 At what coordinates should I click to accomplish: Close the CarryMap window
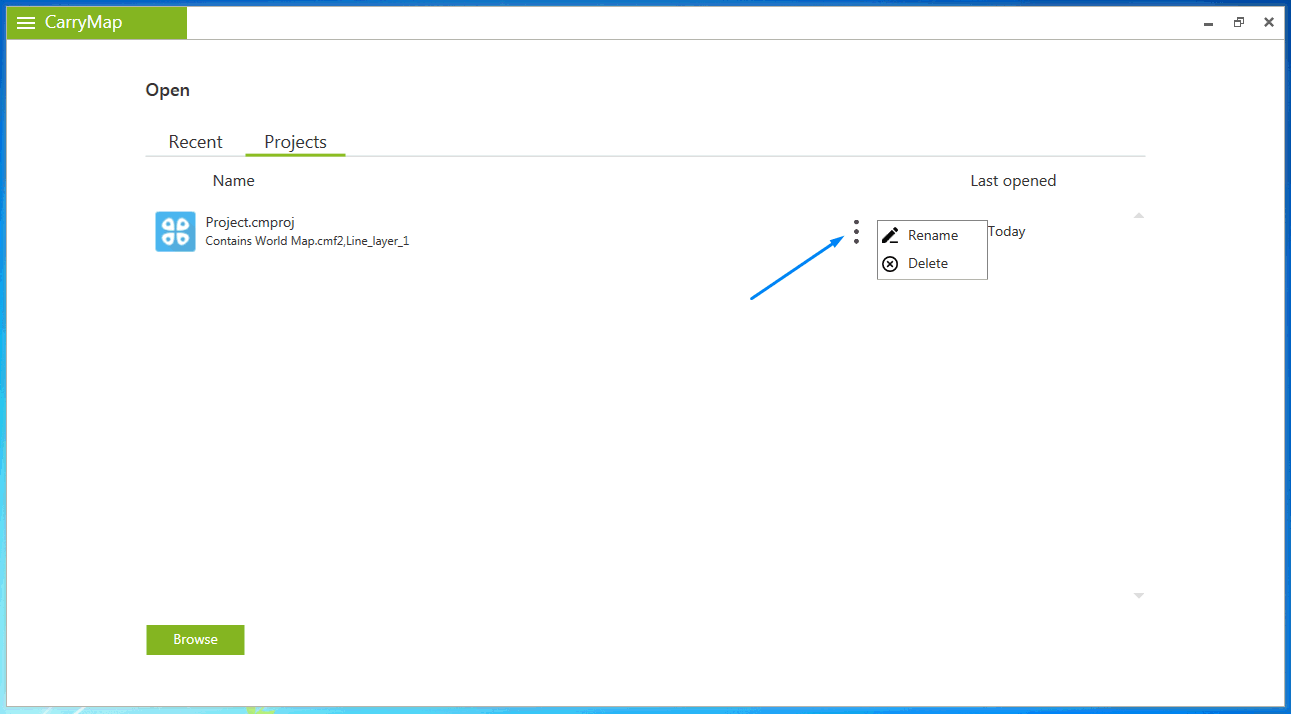click(x=1269, y=22)
